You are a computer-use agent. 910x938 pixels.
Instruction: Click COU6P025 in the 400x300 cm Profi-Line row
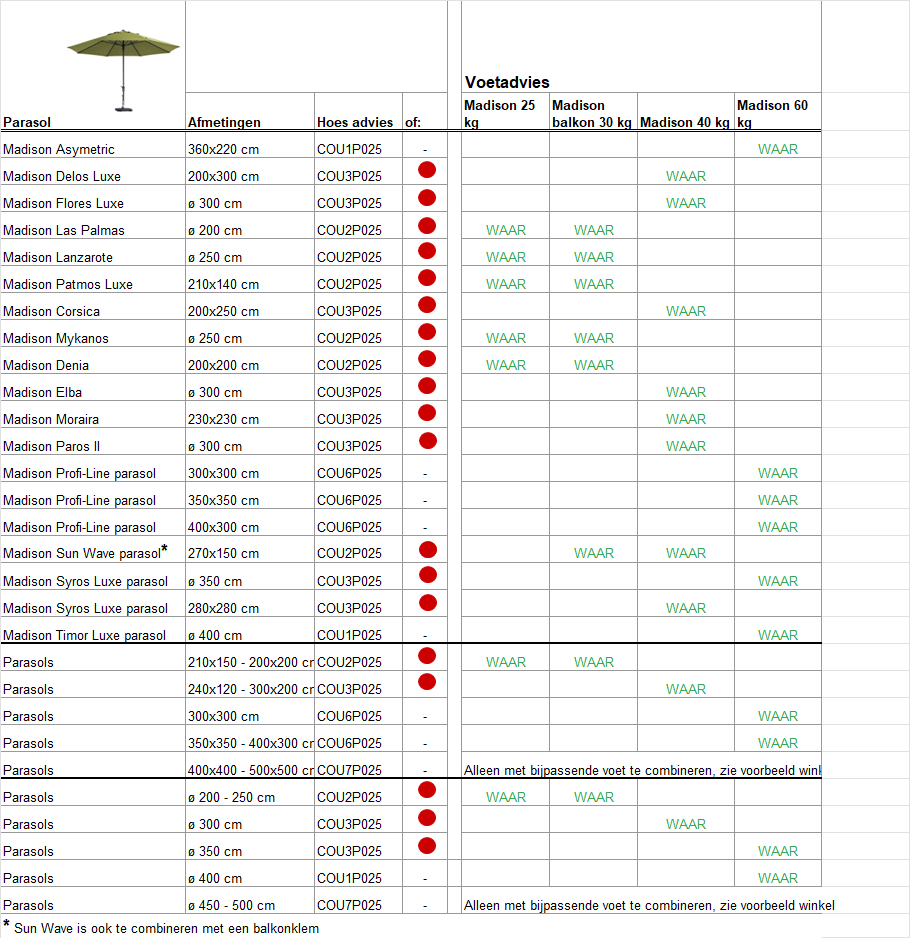[349, 527]
